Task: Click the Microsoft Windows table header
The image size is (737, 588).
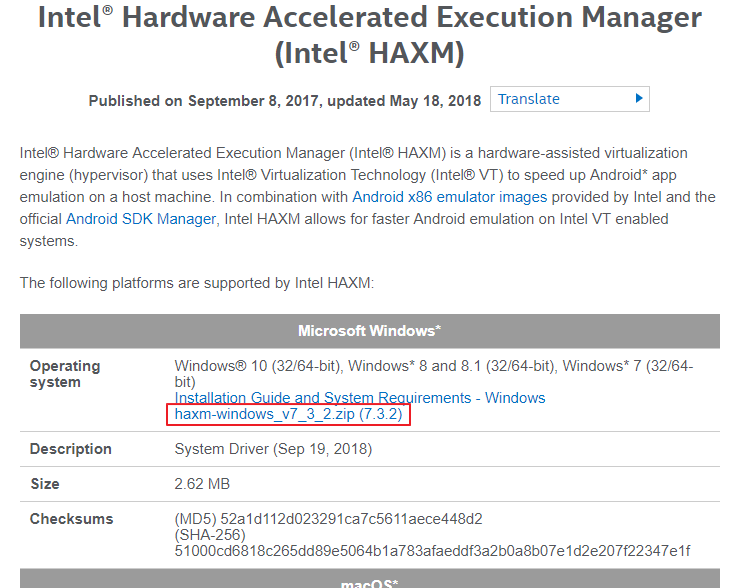Action: pos(369,330)
